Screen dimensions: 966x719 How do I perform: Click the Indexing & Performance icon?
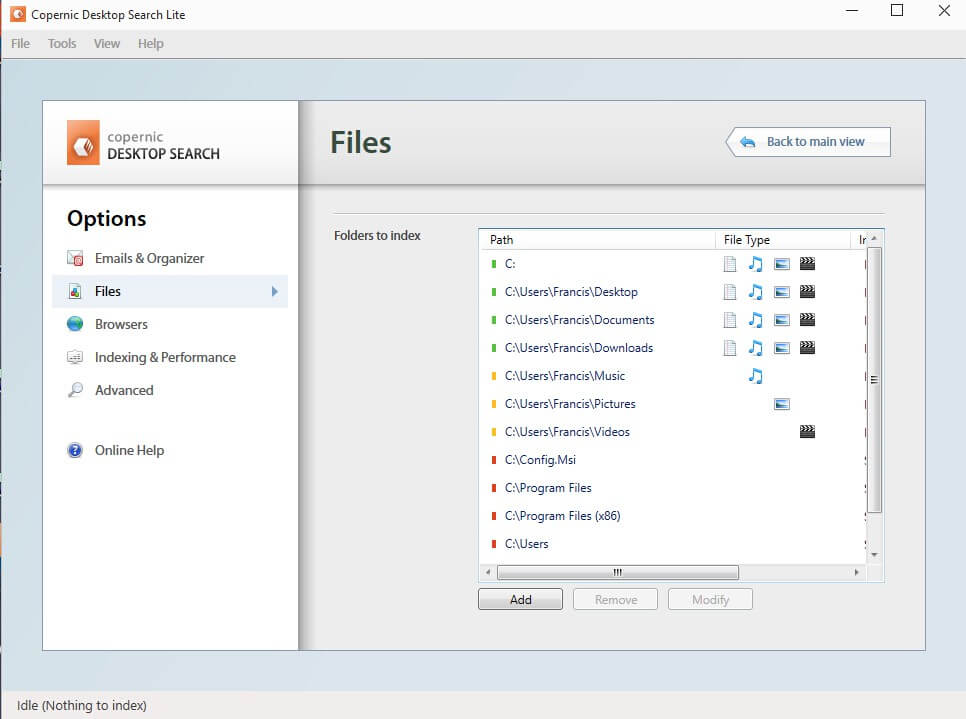75,357
